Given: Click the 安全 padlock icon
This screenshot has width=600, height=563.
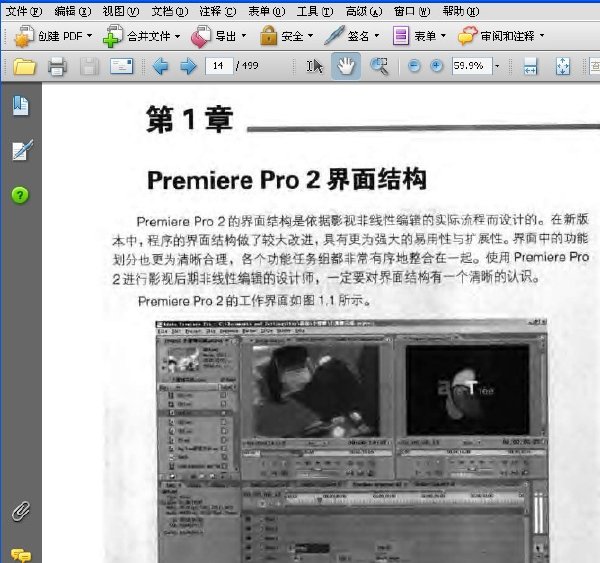Looking at the screenshot, I should (x=268, y=36).
